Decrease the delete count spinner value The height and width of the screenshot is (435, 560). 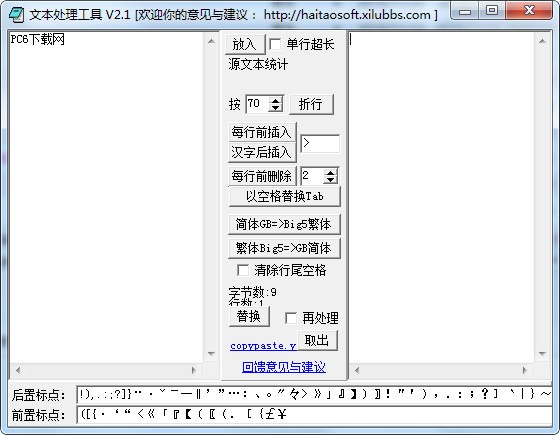(x=330, y=180)
